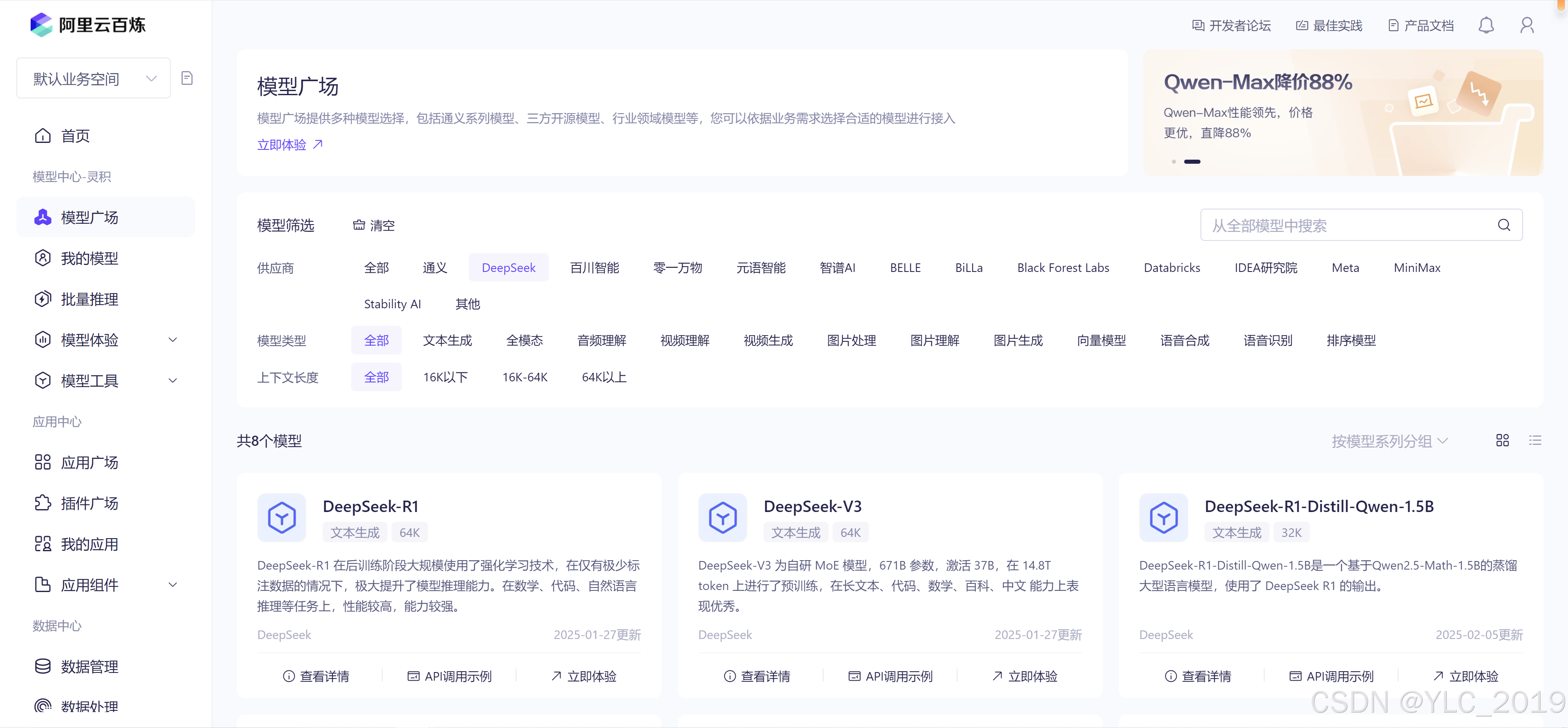The image size is (1568, 728).
Task: Clear filters with 清空 button
Action: coord(374,225)
